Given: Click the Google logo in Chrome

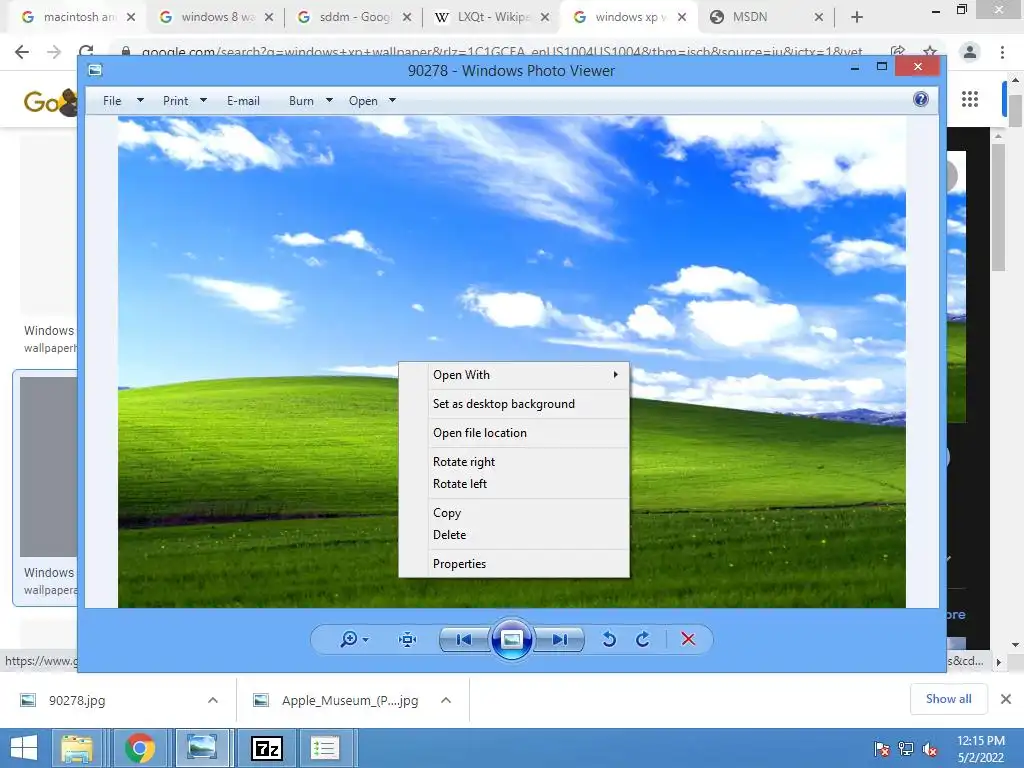Looking at the screenshot, I should [x=50, y=101].
